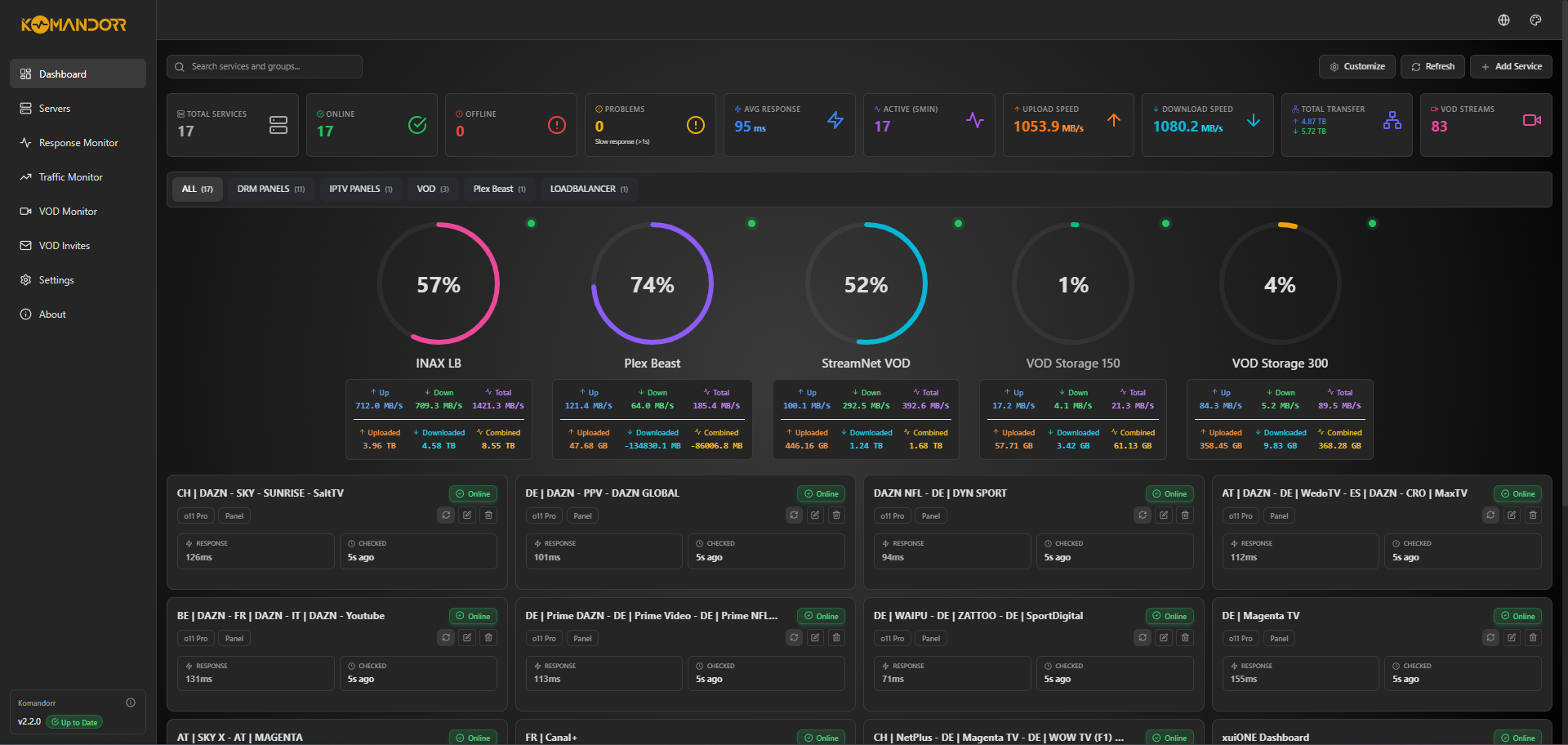Screen dimensions: 1568x745
Task: Click the Add Service button
Action: (x=1510, y=66)
